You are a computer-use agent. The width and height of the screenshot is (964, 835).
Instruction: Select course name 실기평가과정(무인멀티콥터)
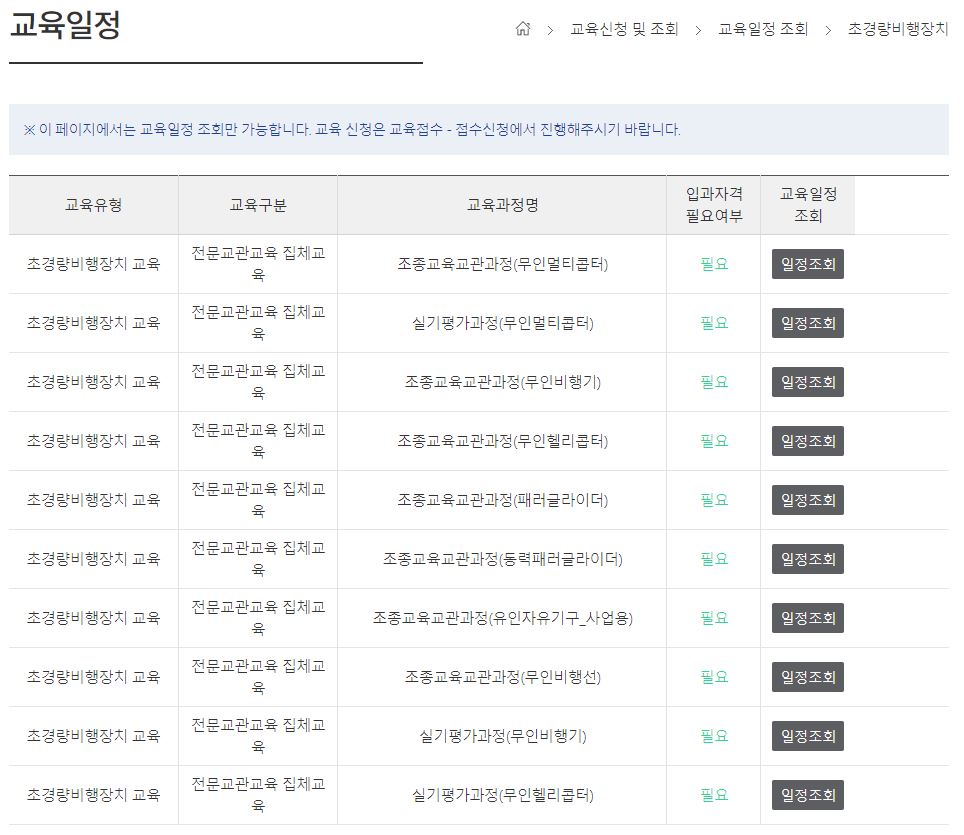502,323
